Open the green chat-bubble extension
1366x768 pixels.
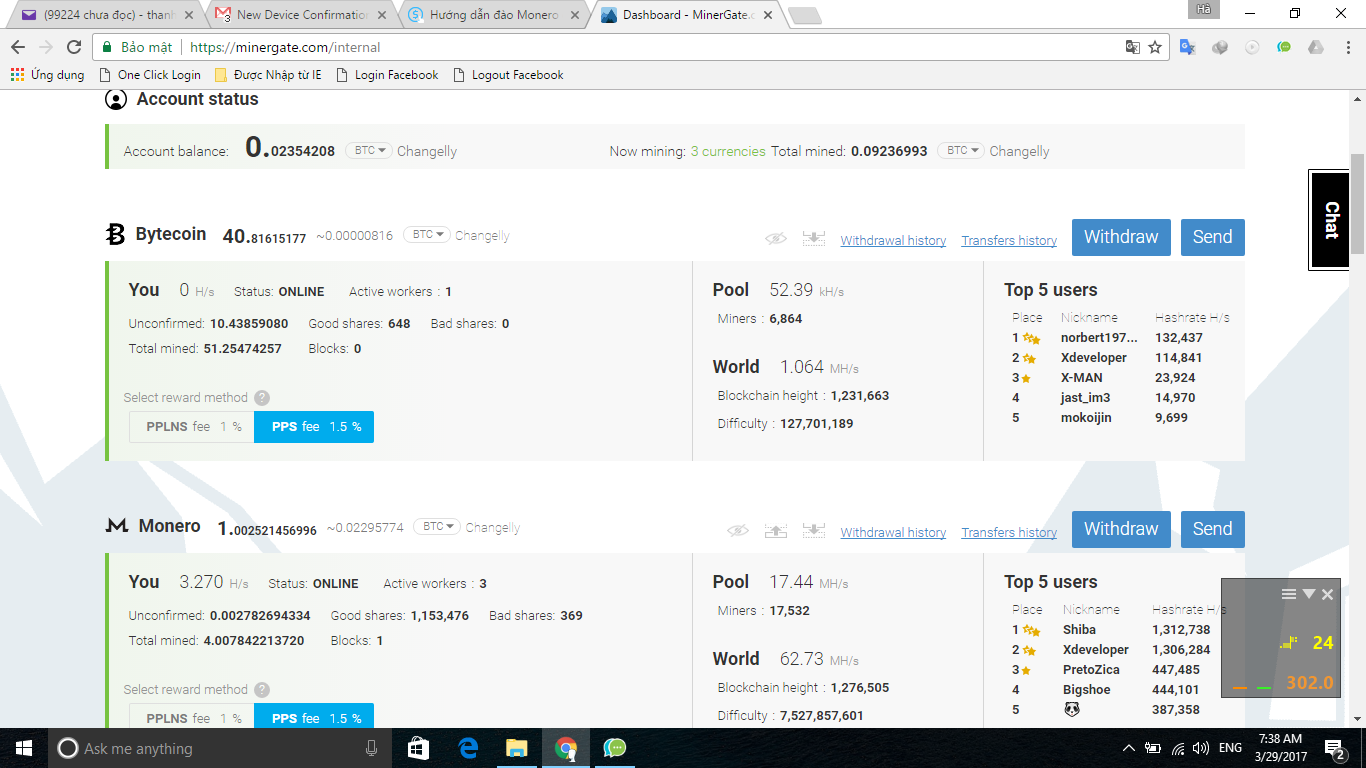(1284, 47)
